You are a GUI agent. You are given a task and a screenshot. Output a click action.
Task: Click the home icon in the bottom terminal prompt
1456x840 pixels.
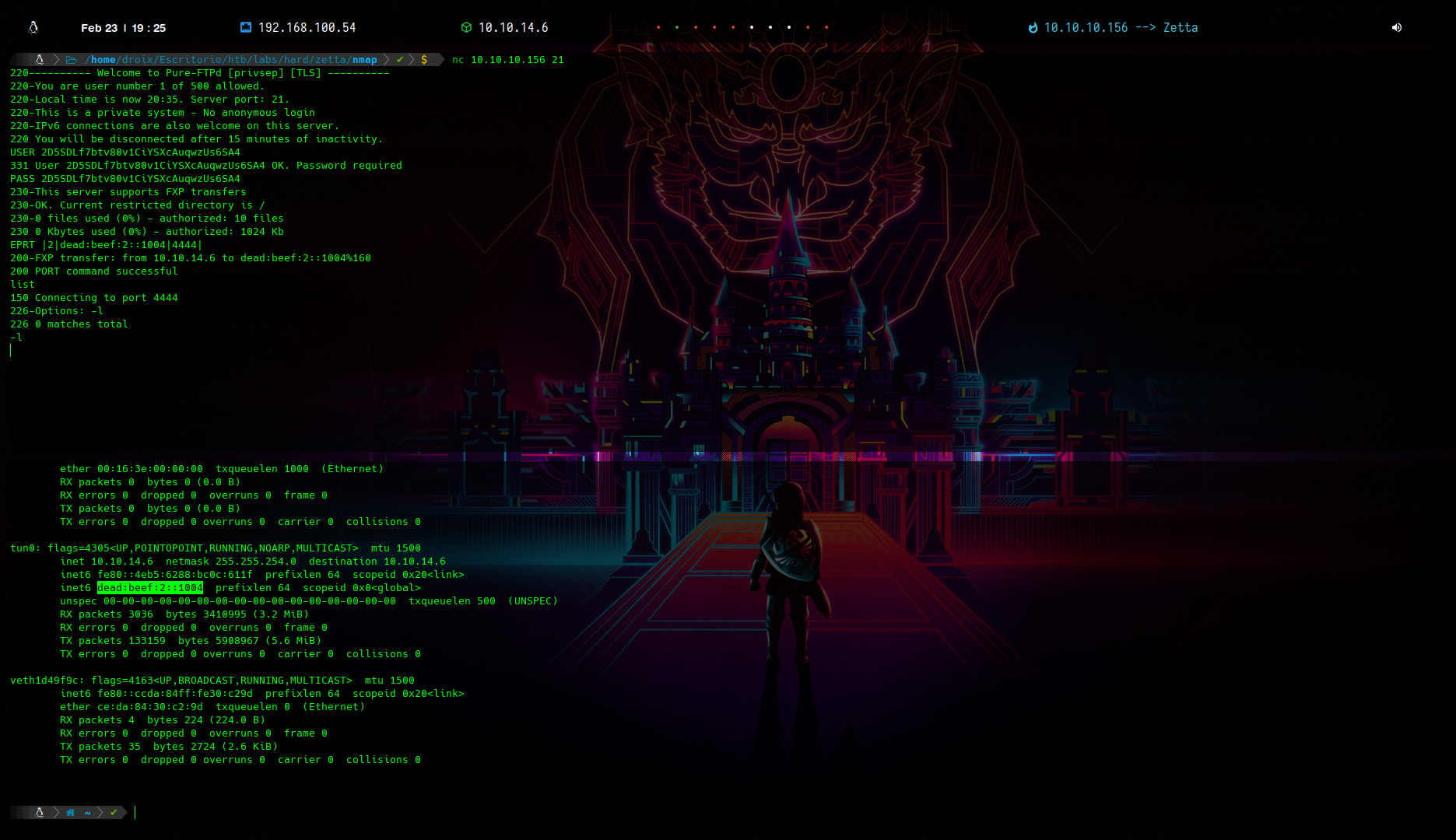click(x=71, y=813)
